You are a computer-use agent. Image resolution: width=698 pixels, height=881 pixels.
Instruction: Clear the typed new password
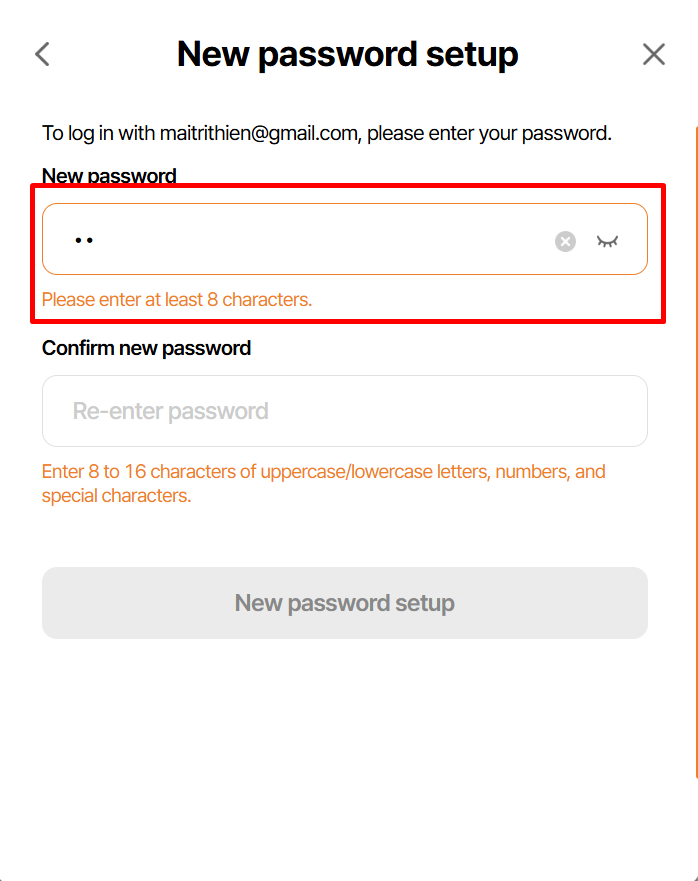tap(565, 241)
